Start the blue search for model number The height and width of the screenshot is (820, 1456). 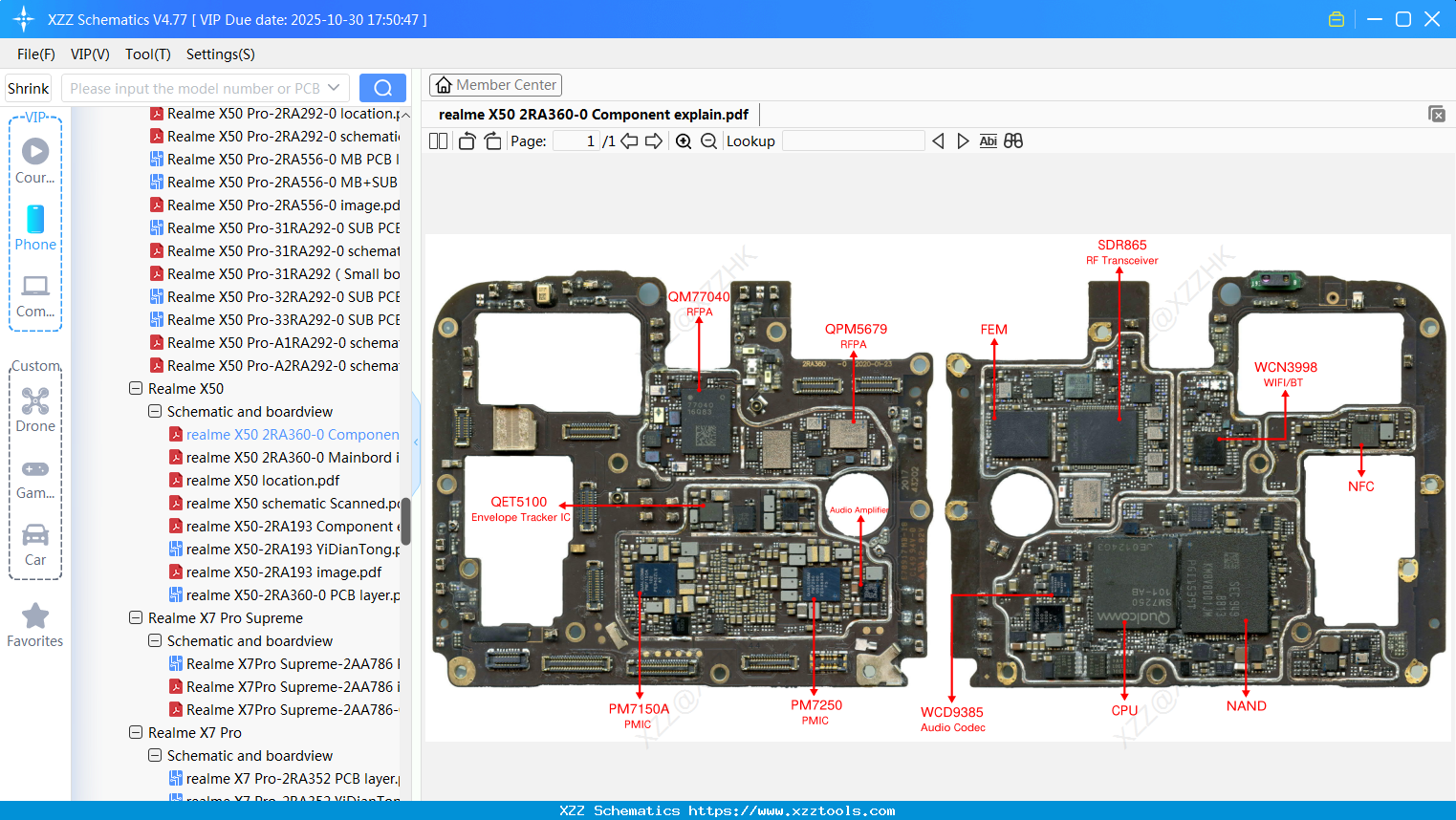(x=382, y=87)
